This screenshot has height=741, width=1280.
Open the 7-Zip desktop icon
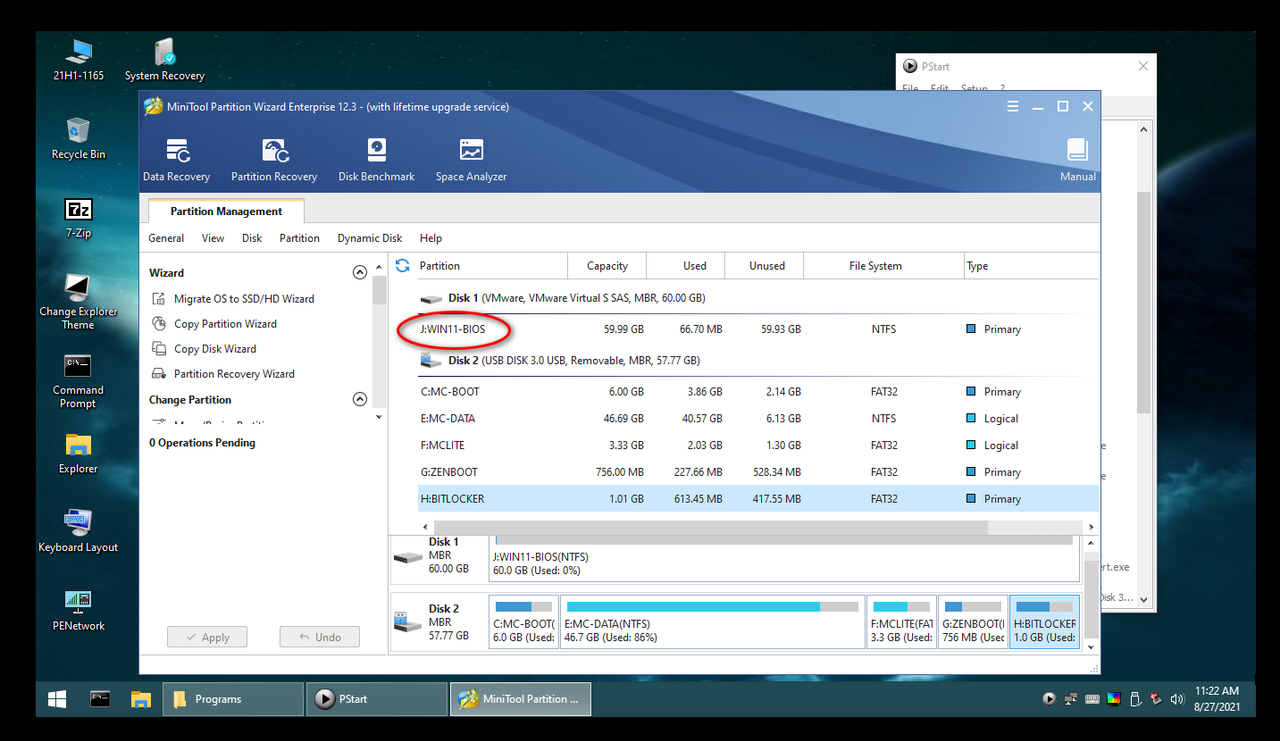click(78, 217)
